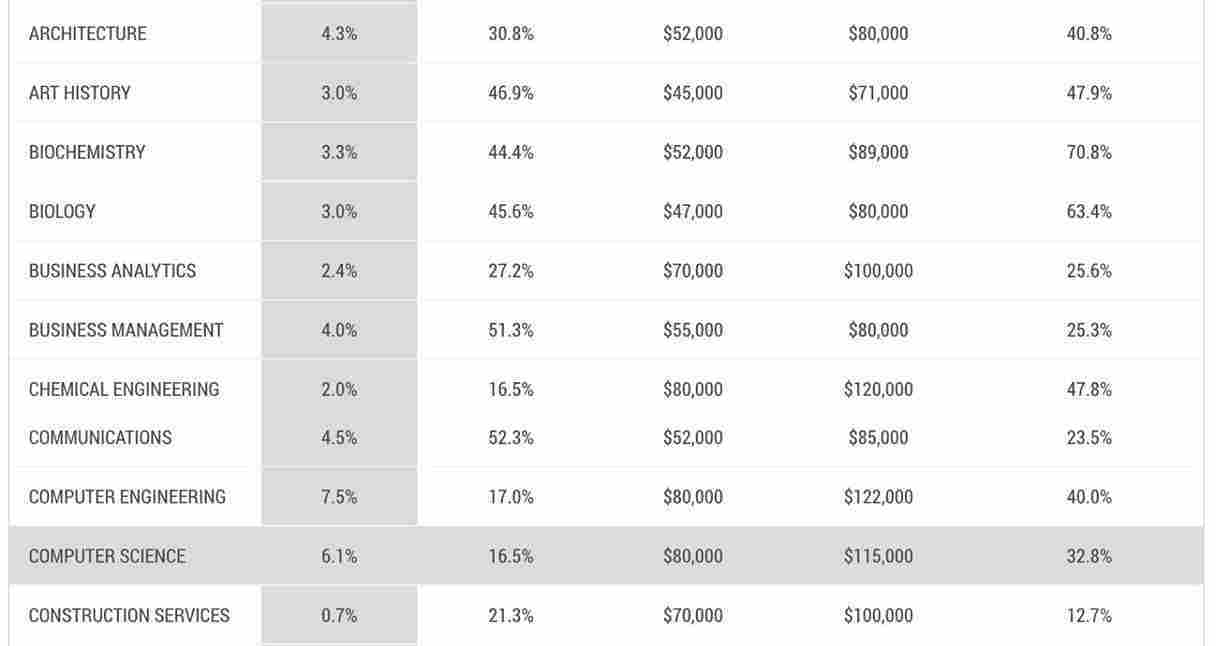Viewport: 1216px width, 646px height.
Task: Click Computer Engineering's 7.5% cell
Action: pyautogui.click(x=339, y=497)
